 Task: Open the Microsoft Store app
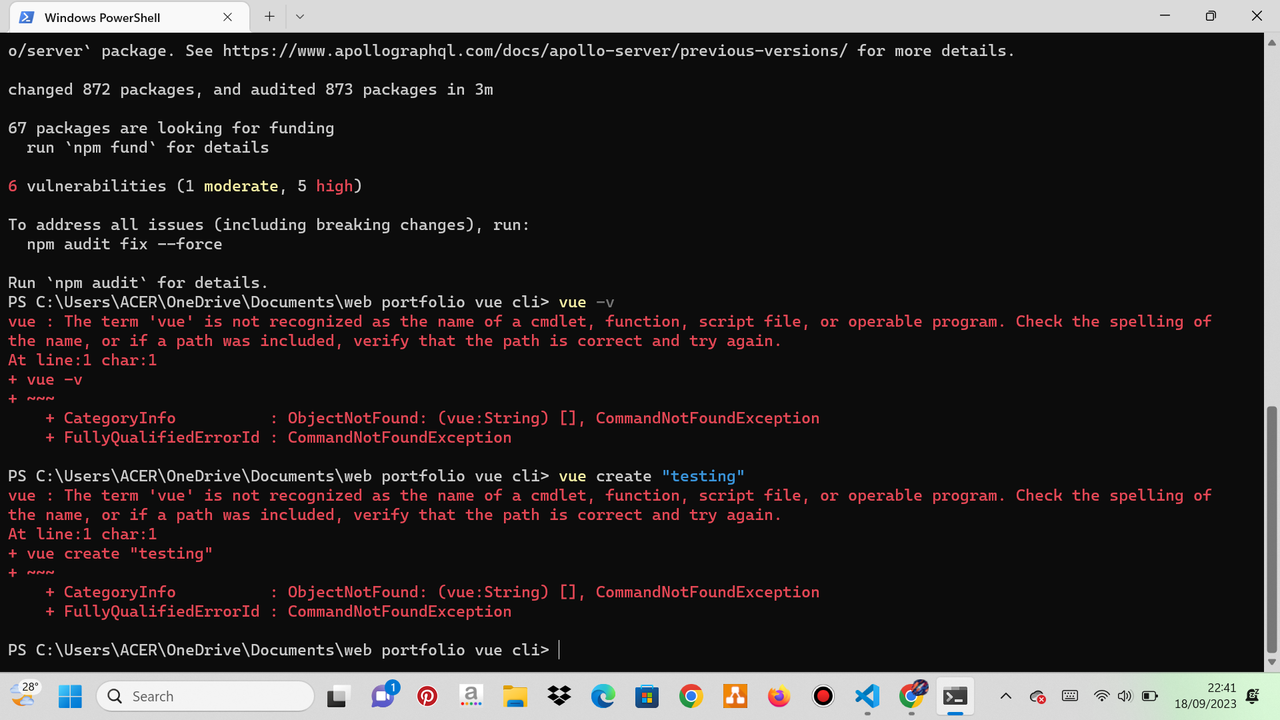click(647, 695)
